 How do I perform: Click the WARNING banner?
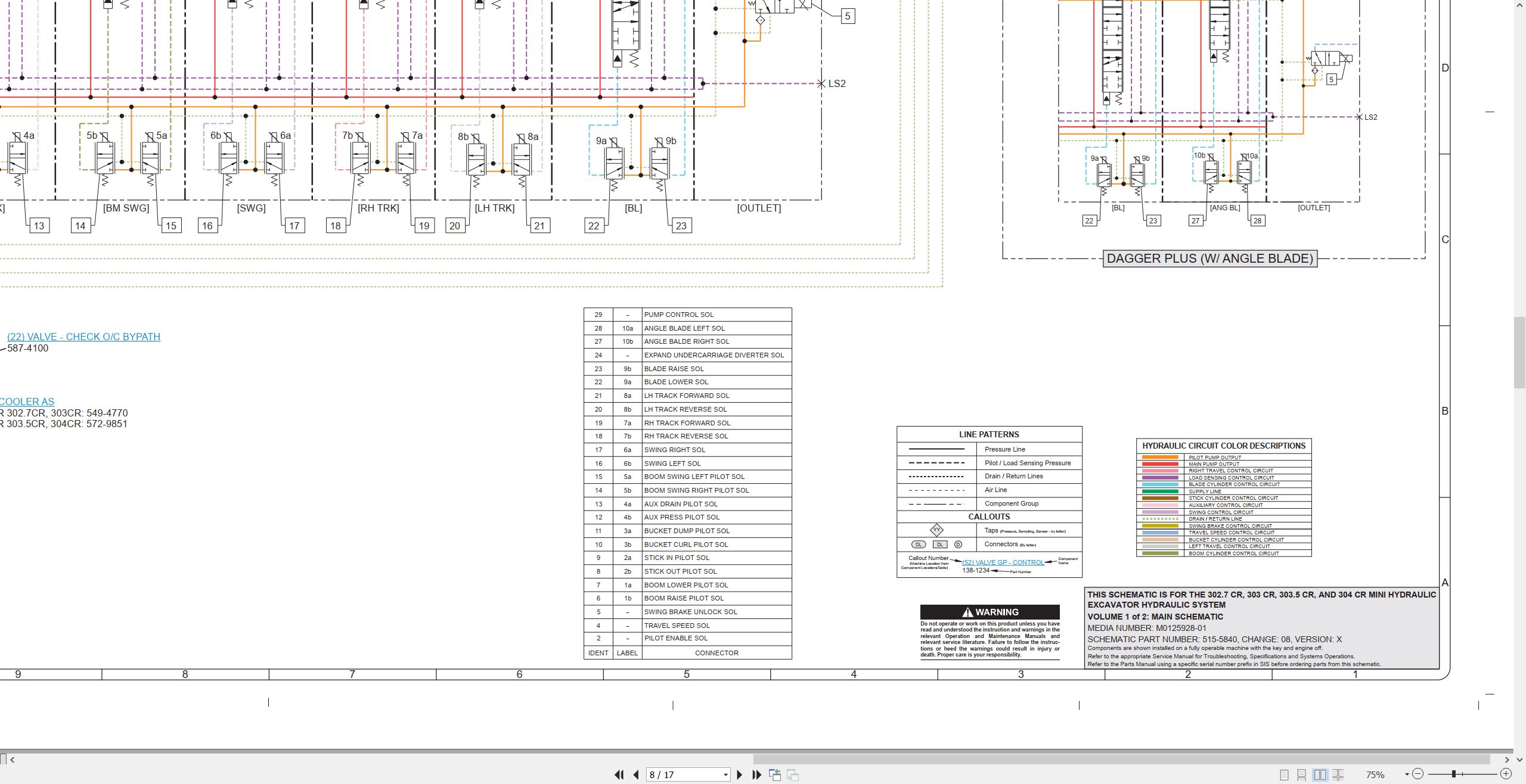[990, 612]
